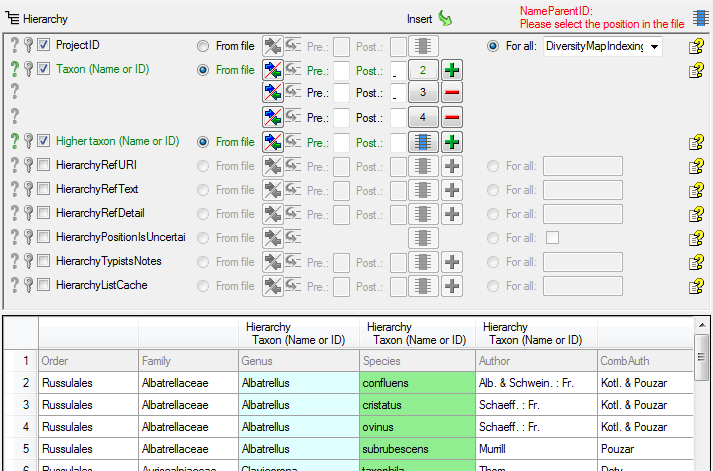Click the vertical scrollbar of the data grid
Viewport: 713px width, 471px height.
704,400
